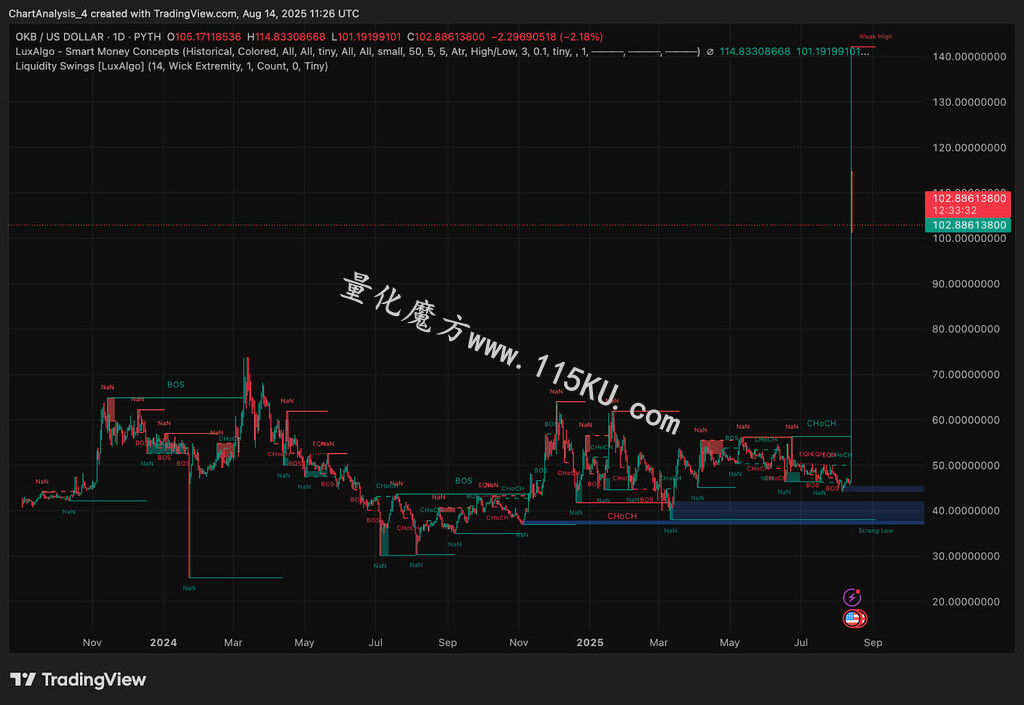Select the large red CHoCH label
This screenshot has height=705, width=1024.
(622, 516)
